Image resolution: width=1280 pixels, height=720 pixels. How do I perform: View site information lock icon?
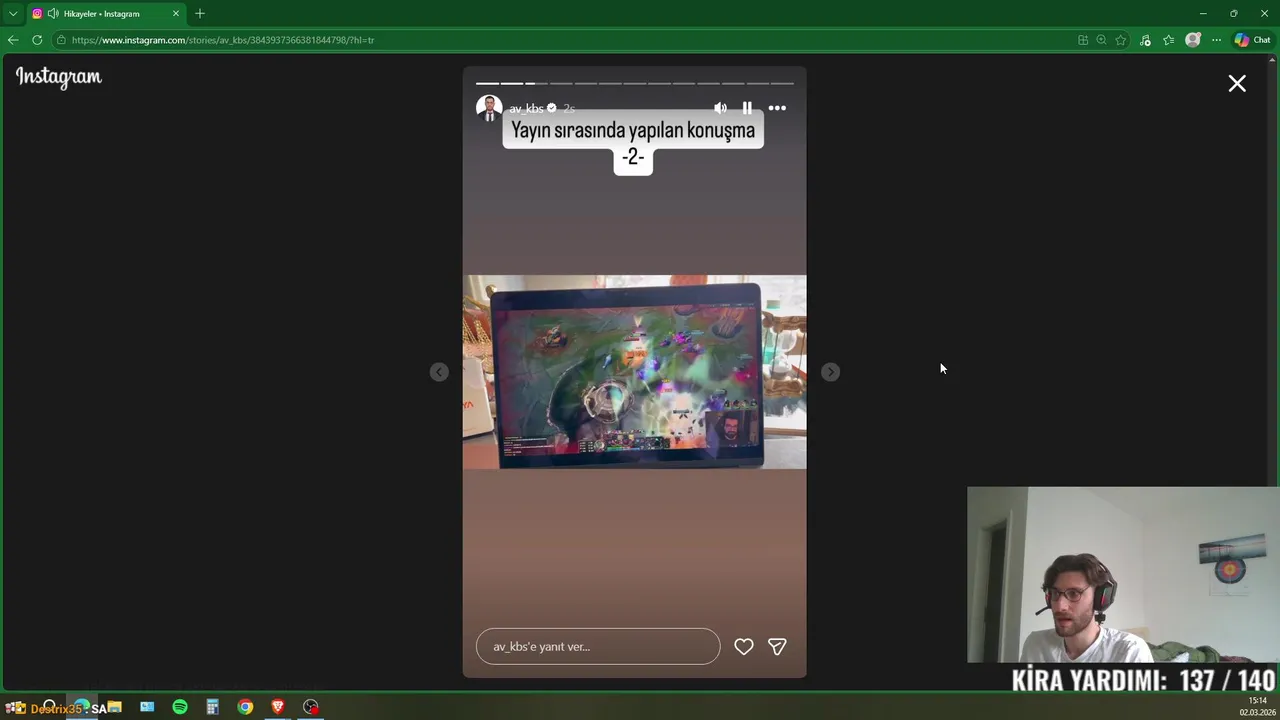click(x=61, y=40)
